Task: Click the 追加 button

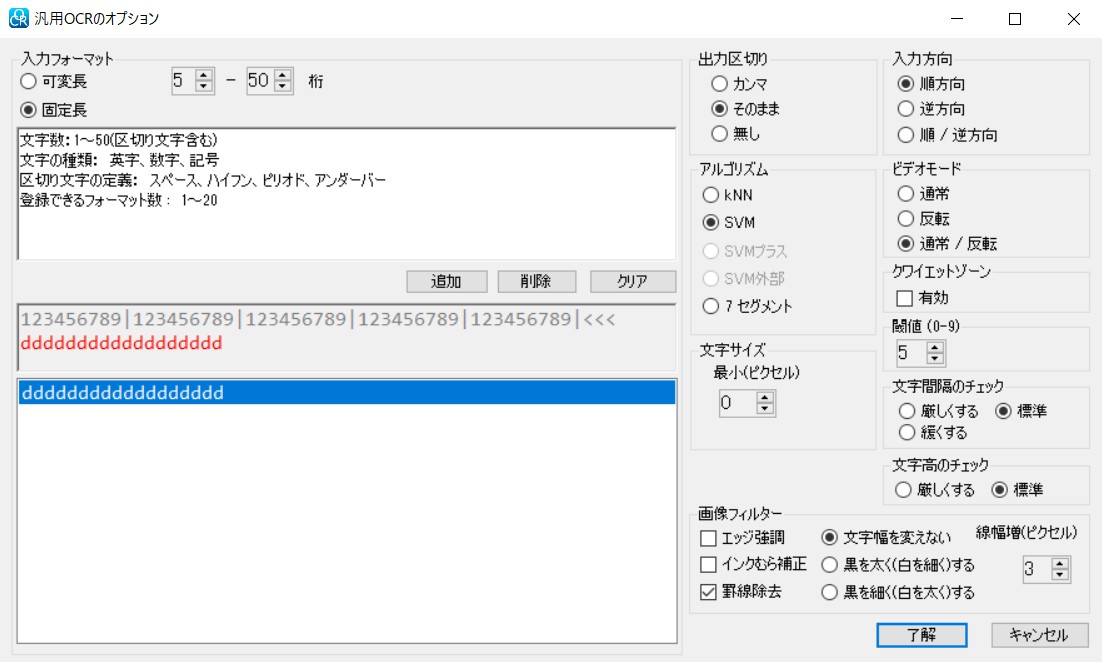Action: coord(446,282)
